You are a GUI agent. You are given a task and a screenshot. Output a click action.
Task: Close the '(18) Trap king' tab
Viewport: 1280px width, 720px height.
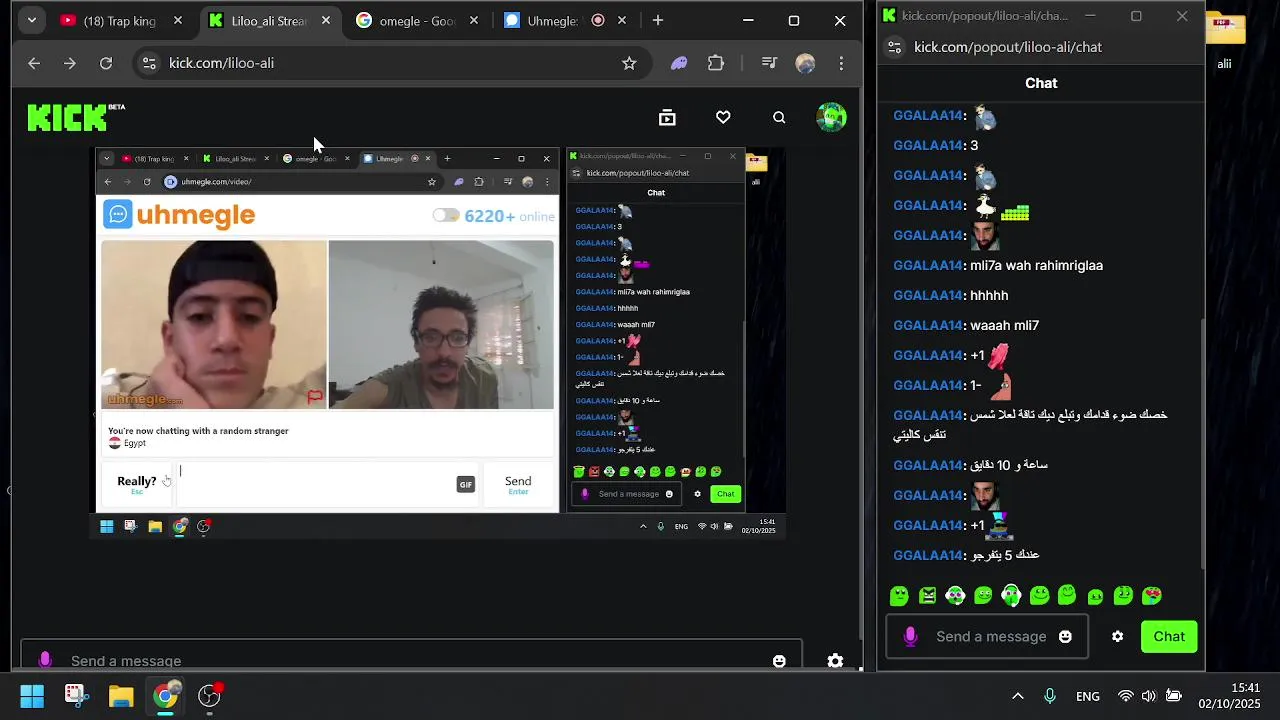pyautogui.click(x=178, y=20)
